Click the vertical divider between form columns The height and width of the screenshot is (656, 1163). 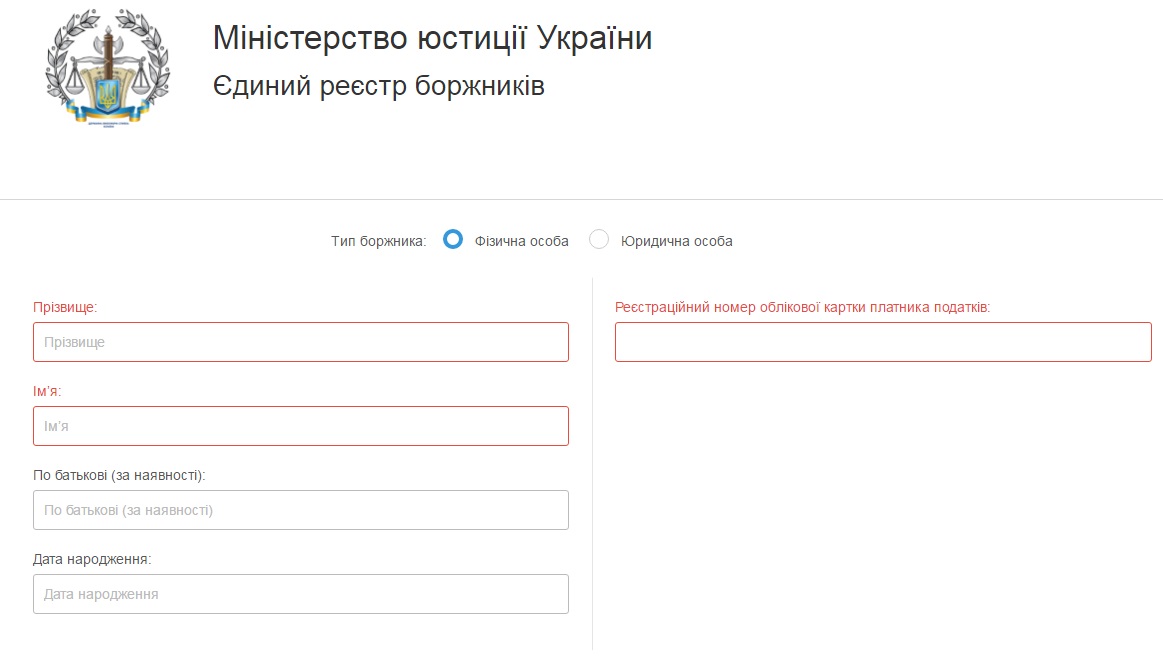point(592,460)
